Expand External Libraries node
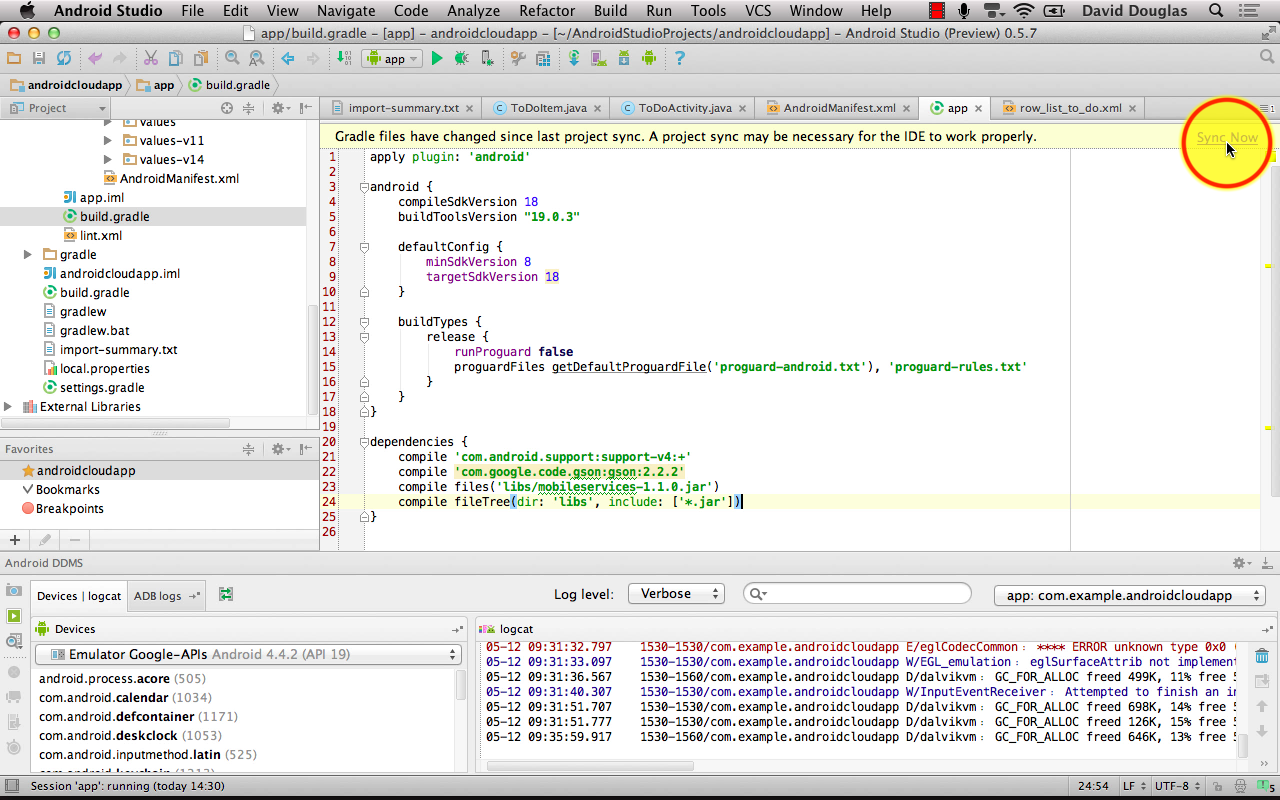This screenshot has width=1280, height=800. pos(8,407)
